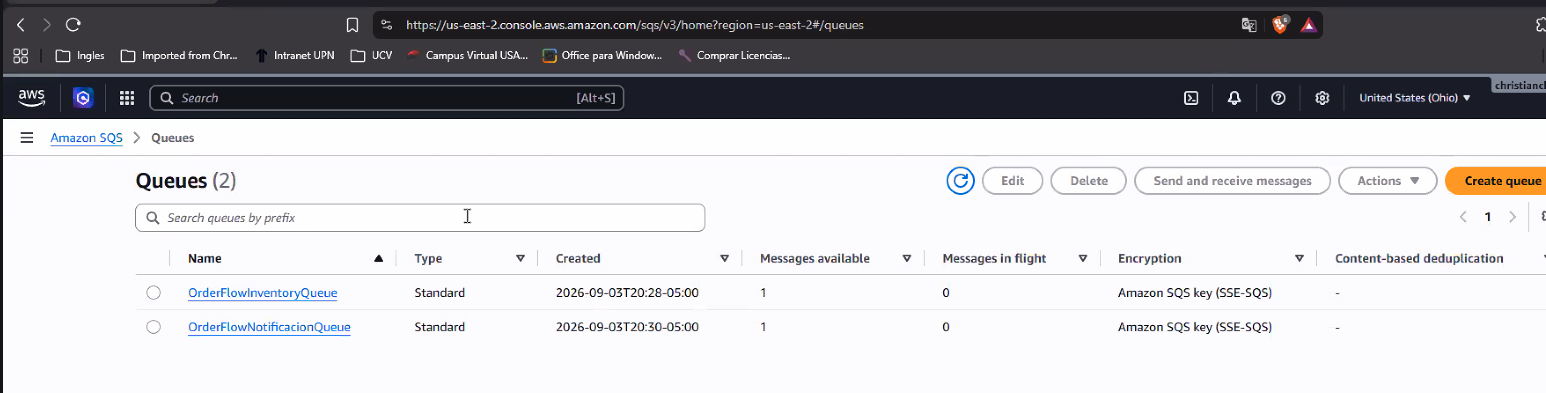
Task: Open the console settings gear
Action: click(1322, 98)
